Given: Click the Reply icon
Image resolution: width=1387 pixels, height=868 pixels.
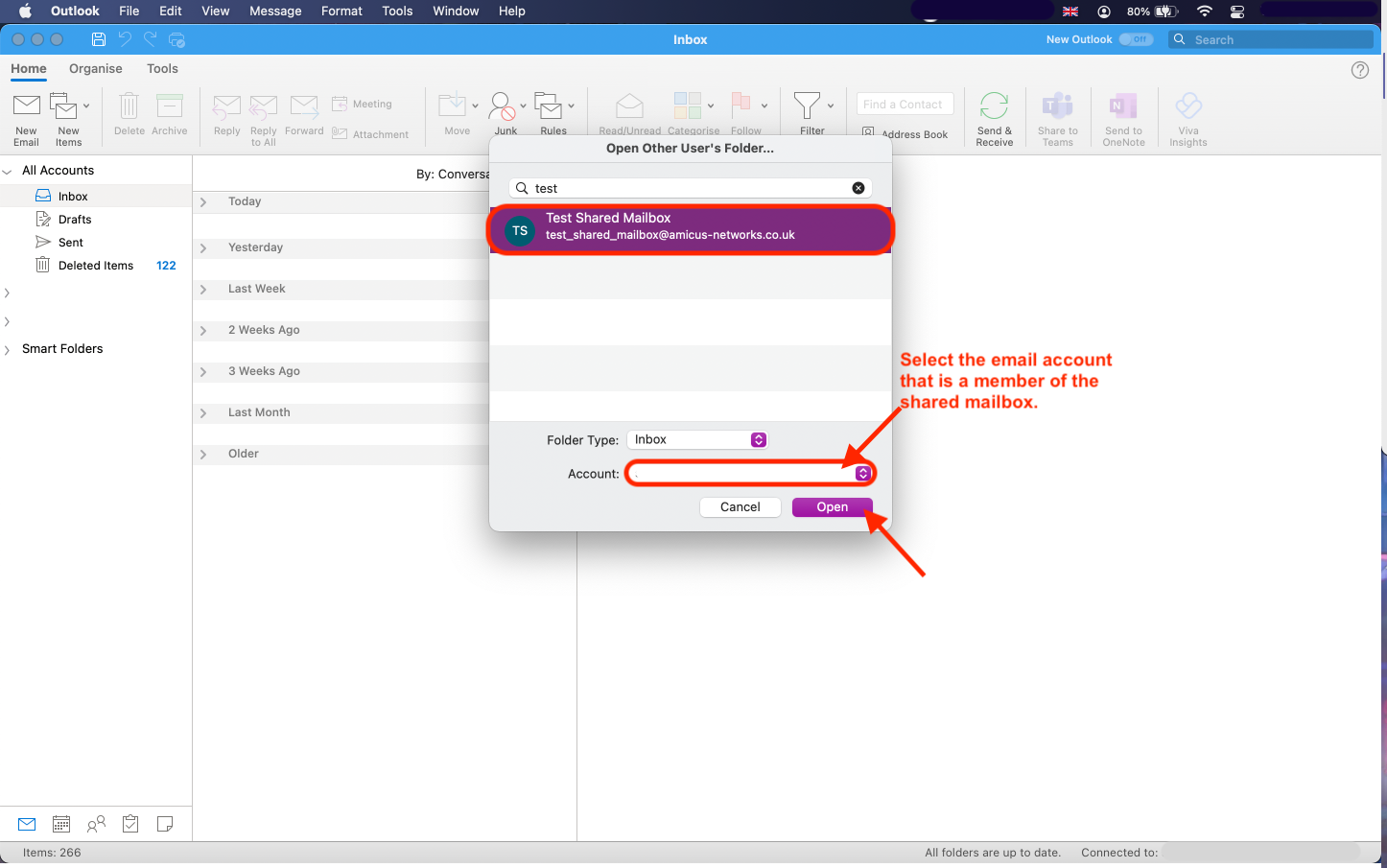Looking at the screenshot, I should coord(227,106).
